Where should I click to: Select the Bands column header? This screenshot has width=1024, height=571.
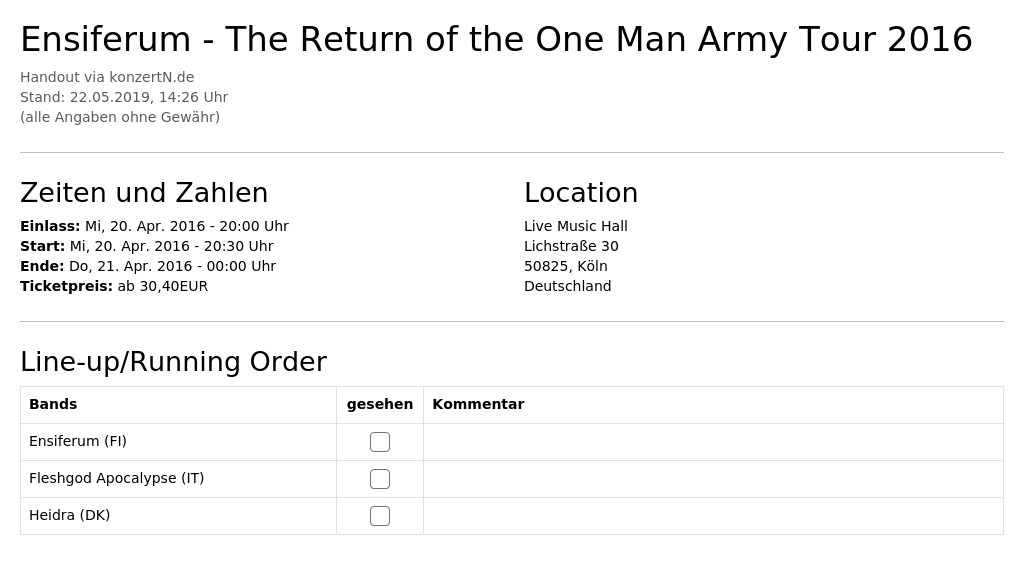pos(53,404)
